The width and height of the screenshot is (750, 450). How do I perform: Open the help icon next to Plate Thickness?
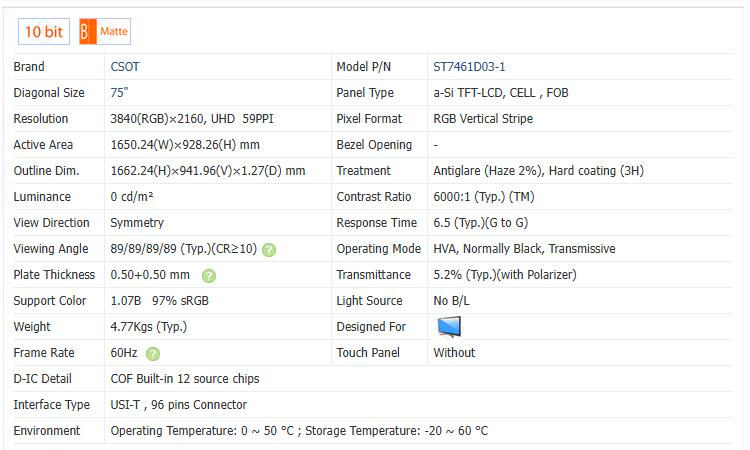pos(209,275)
